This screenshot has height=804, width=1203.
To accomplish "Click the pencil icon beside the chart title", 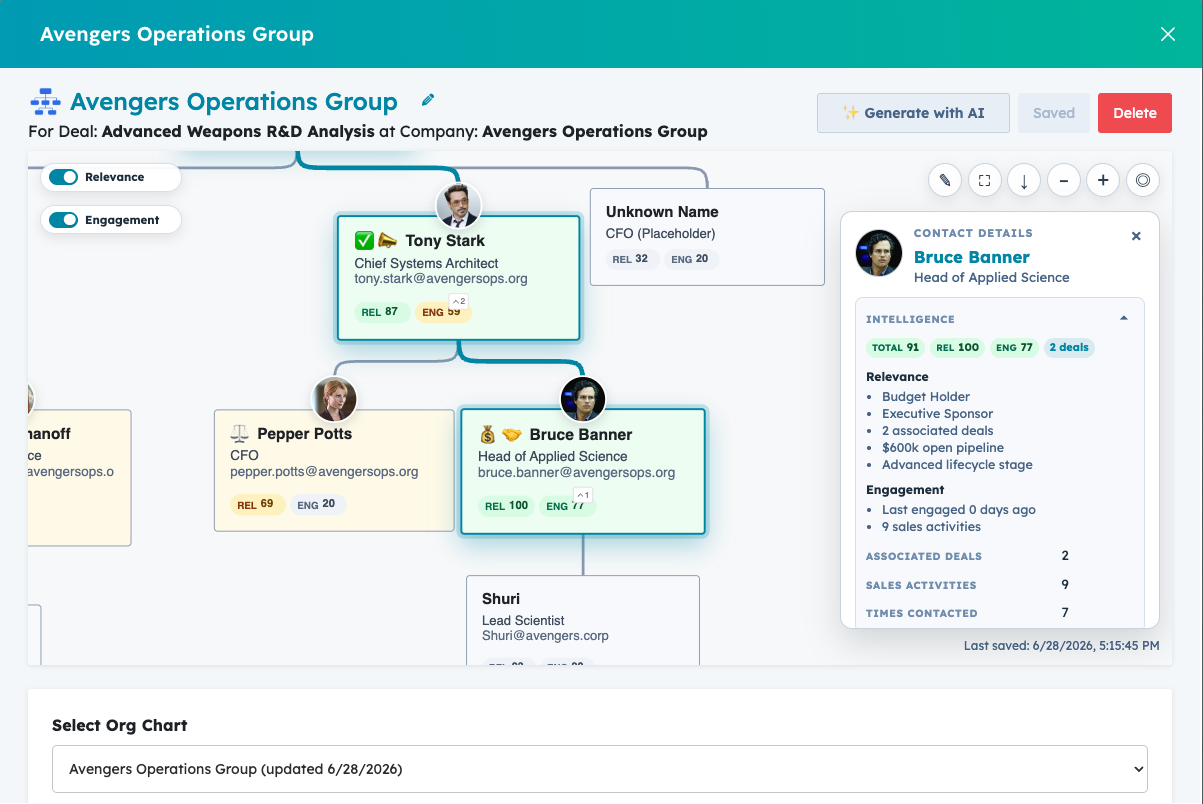I will click(428, 100).
